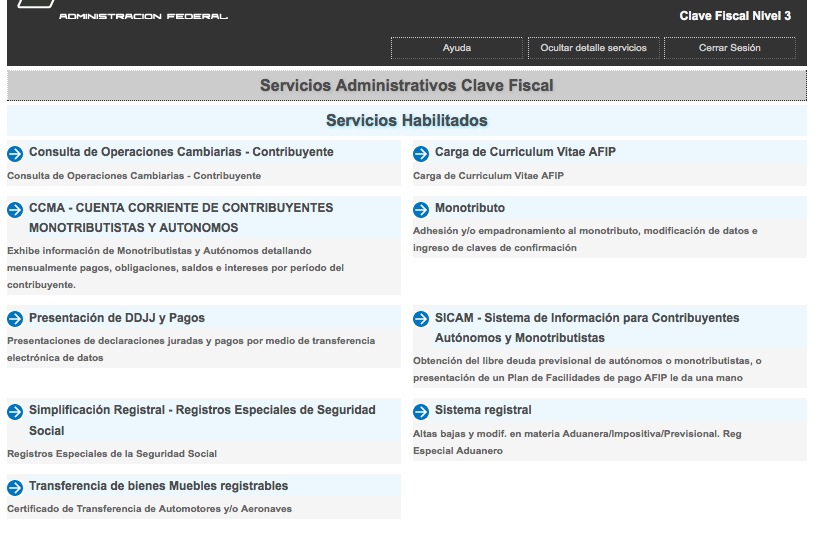Click description 'Exhibe información de Monotributistas y Autónomos'
This screenshot has width=819, height=553.
(176, 268)
